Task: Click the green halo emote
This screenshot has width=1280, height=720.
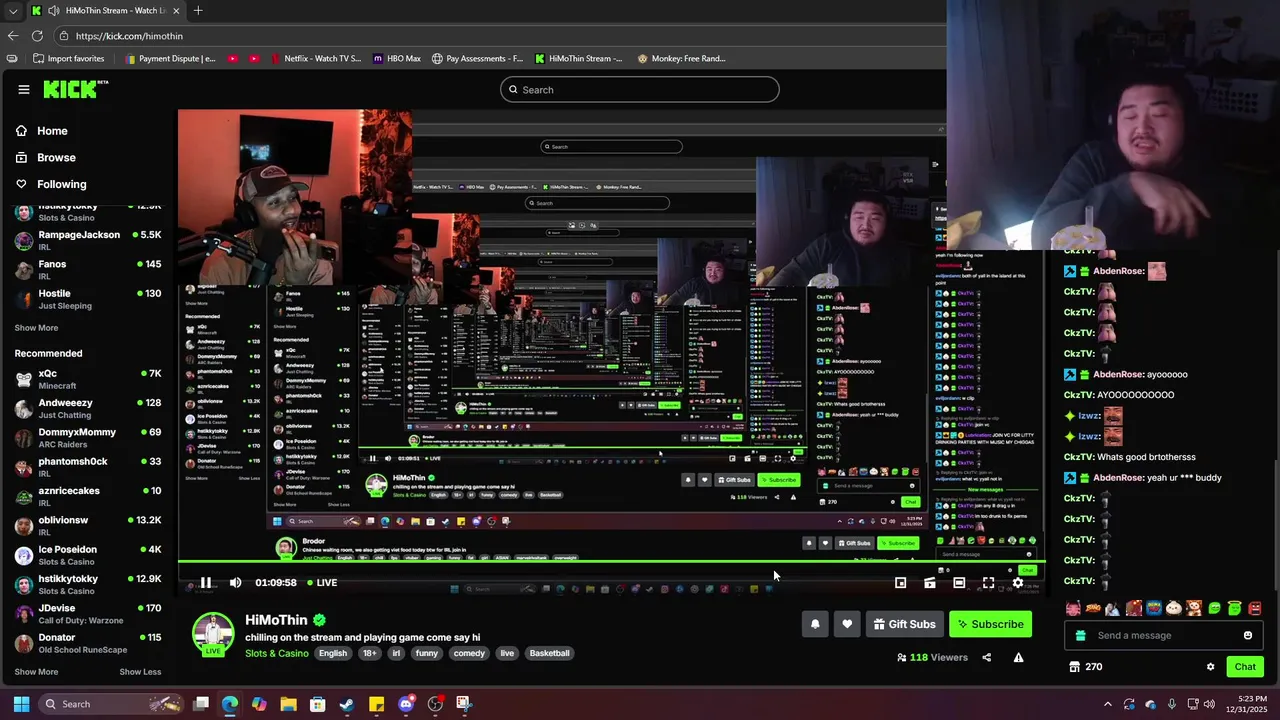Action: coord(1235,608)
